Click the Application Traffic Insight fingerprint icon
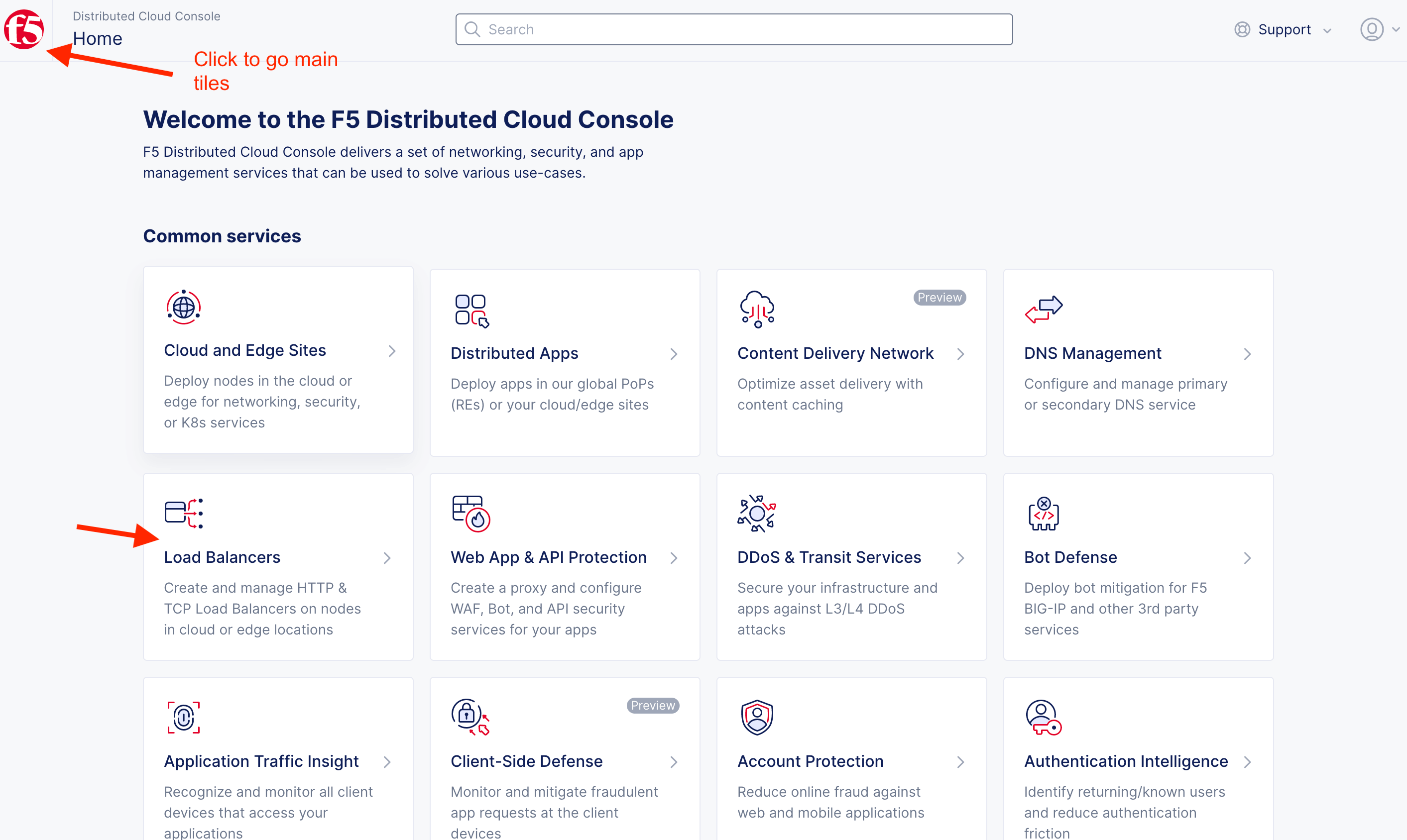This screenshot has height=840, width=1407. point(183,717)
